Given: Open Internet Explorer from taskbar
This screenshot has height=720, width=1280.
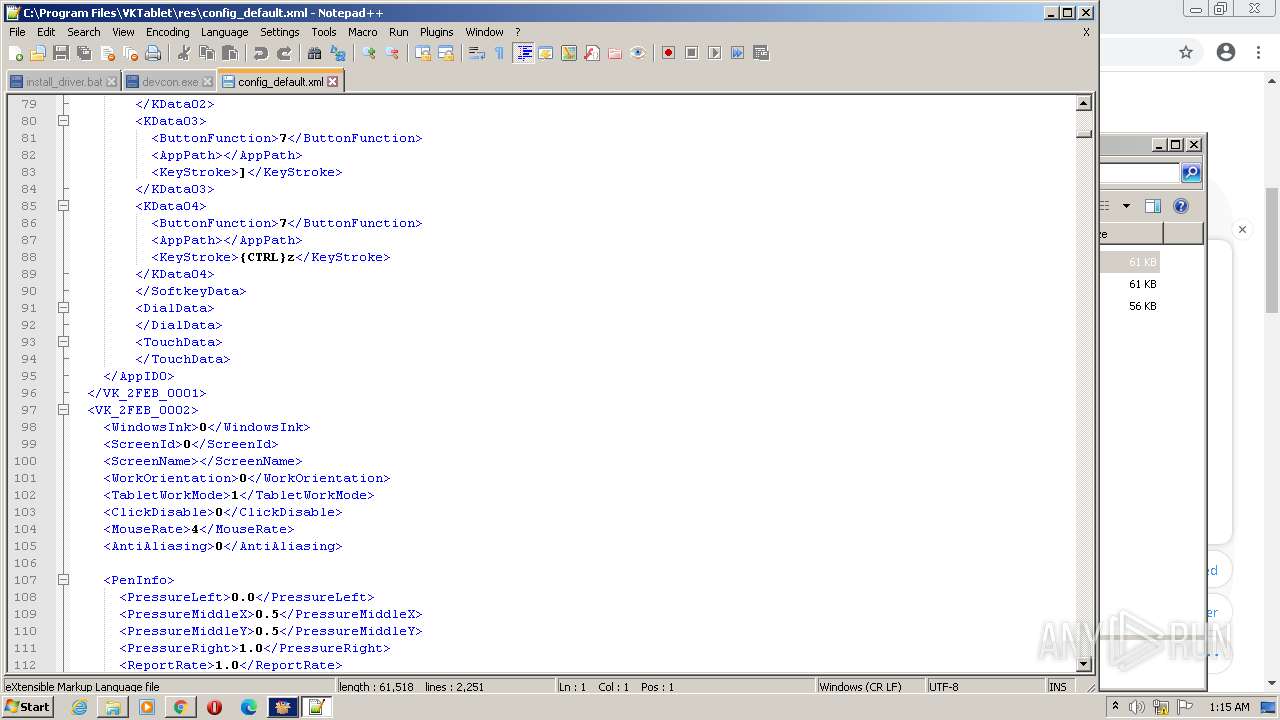Looking at the screenshot, I should (79, 707).
